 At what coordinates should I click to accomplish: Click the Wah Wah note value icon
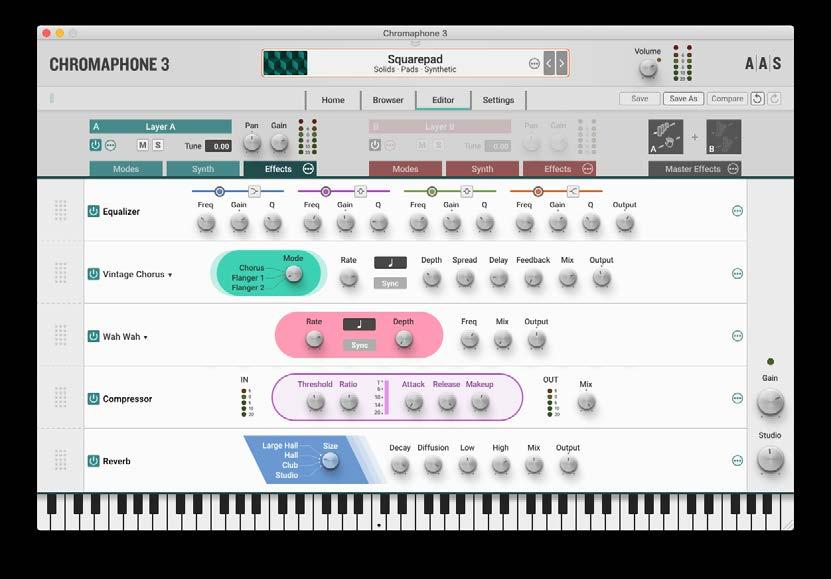pos(359,324)
